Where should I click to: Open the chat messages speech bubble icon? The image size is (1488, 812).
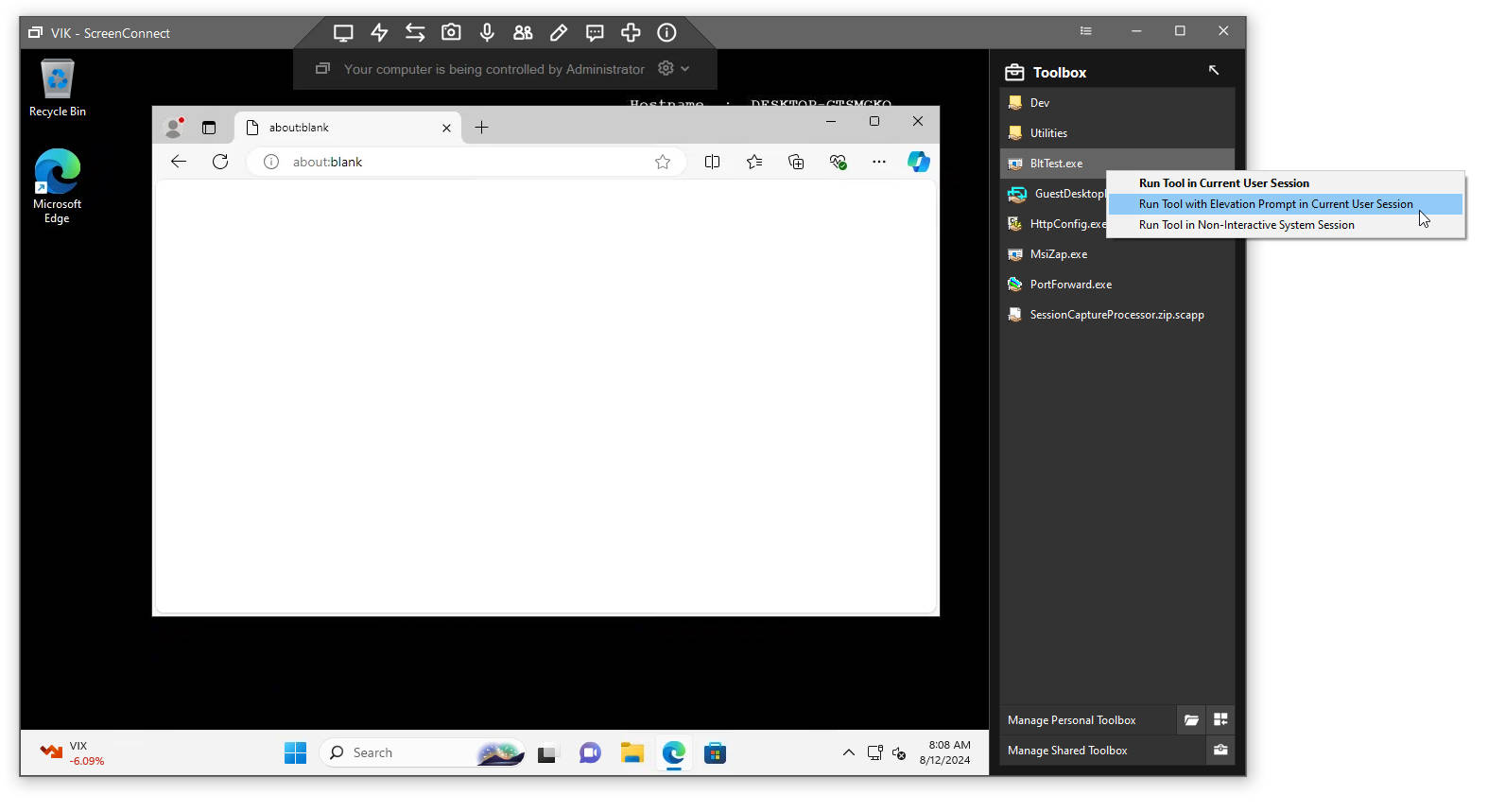[x=595, y=32]
